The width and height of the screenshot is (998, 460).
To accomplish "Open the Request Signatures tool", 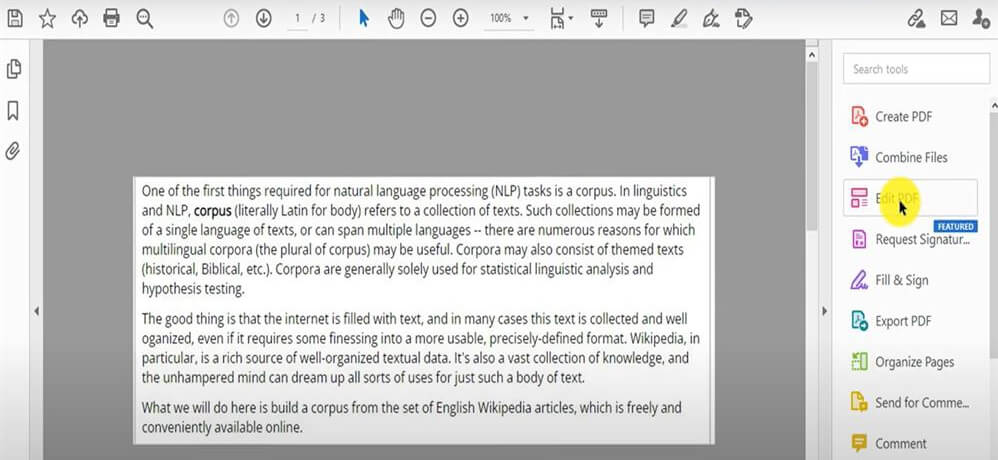I will [x=910, y=239].
